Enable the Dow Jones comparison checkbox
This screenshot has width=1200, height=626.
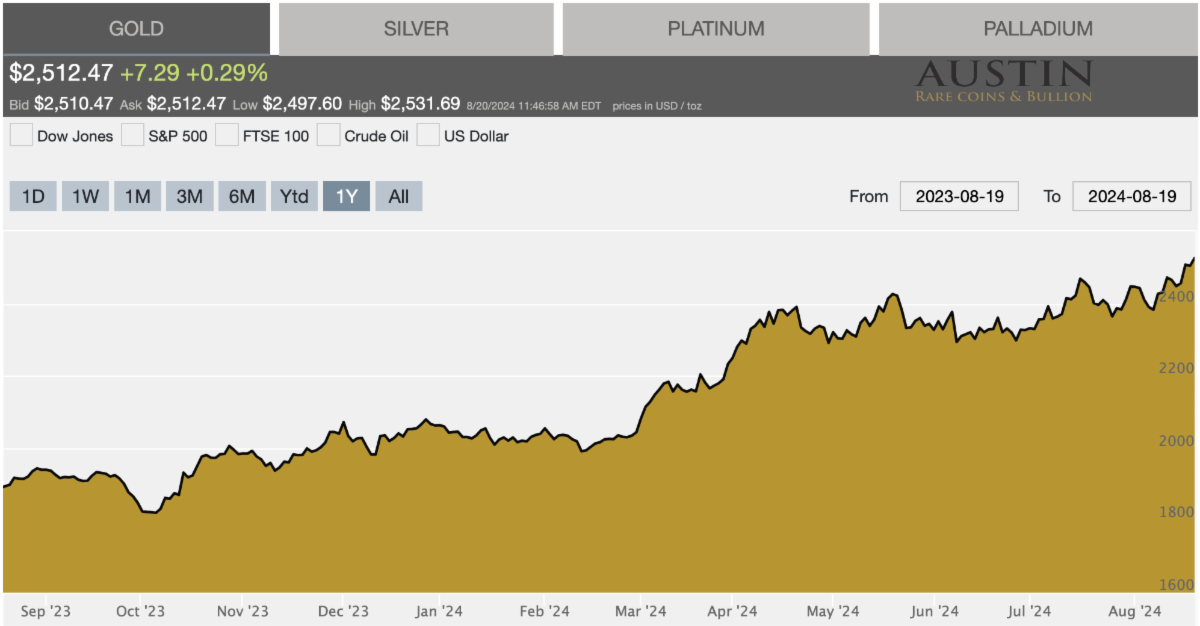point(21,136)
